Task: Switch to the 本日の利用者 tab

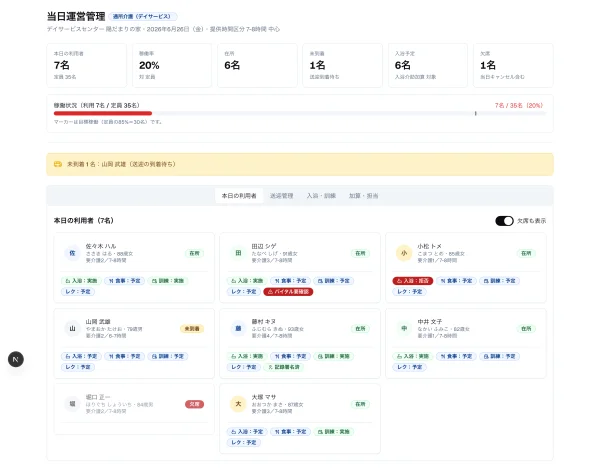Action: 239,196
